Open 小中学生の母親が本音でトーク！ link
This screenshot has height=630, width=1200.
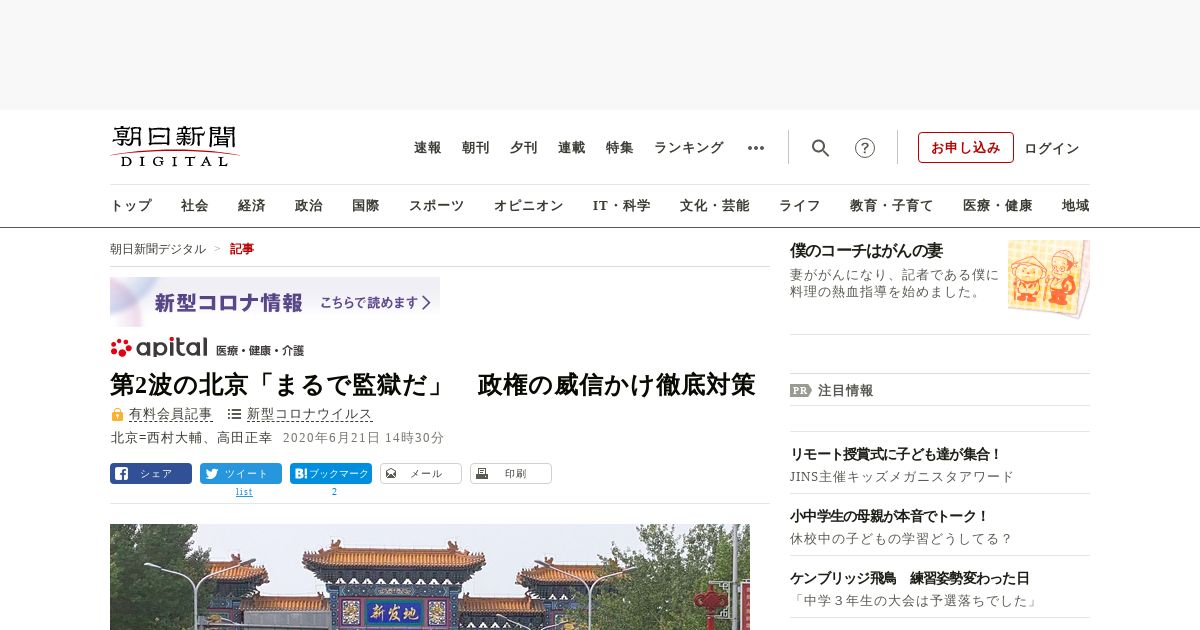(889, 516)
